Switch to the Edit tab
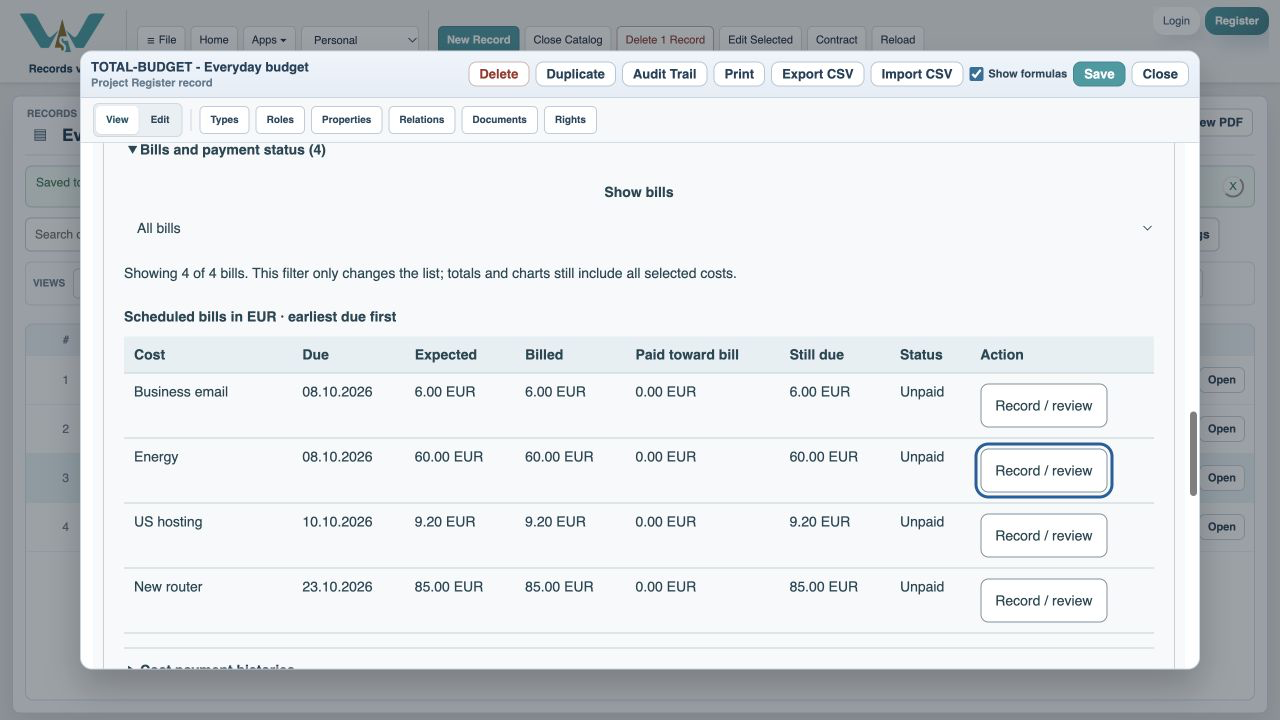This screenshot has height=720, width=1280. coord(160,120)
